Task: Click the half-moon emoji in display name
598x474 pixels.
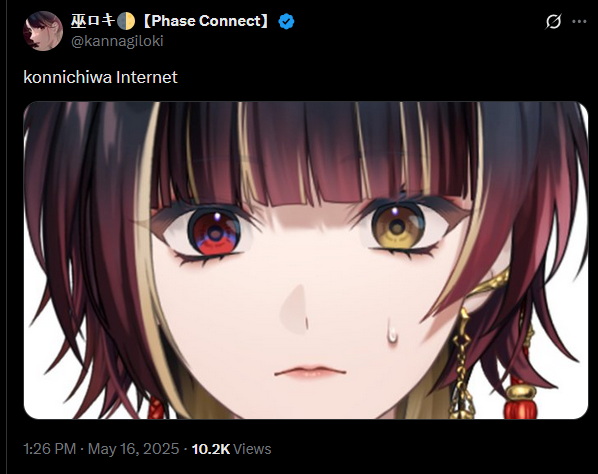Action: coord(126,21)
